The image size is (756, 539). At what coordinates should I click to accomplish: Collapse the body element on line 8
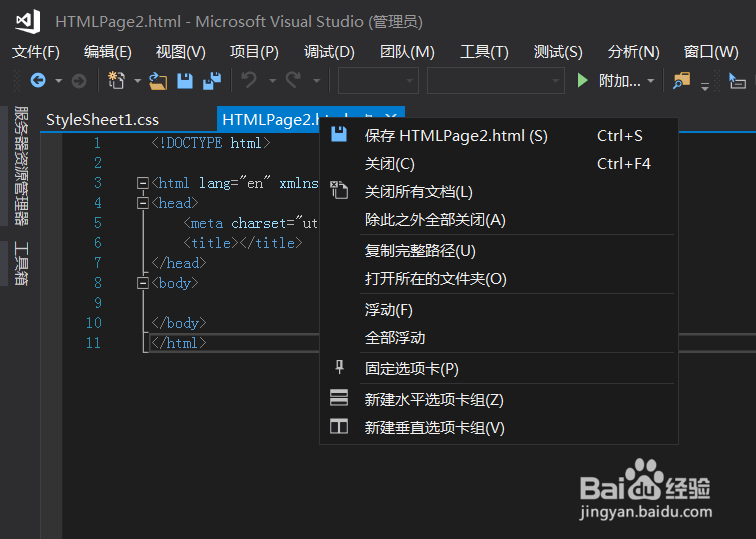pyautogui.click(x=143, y=283)
